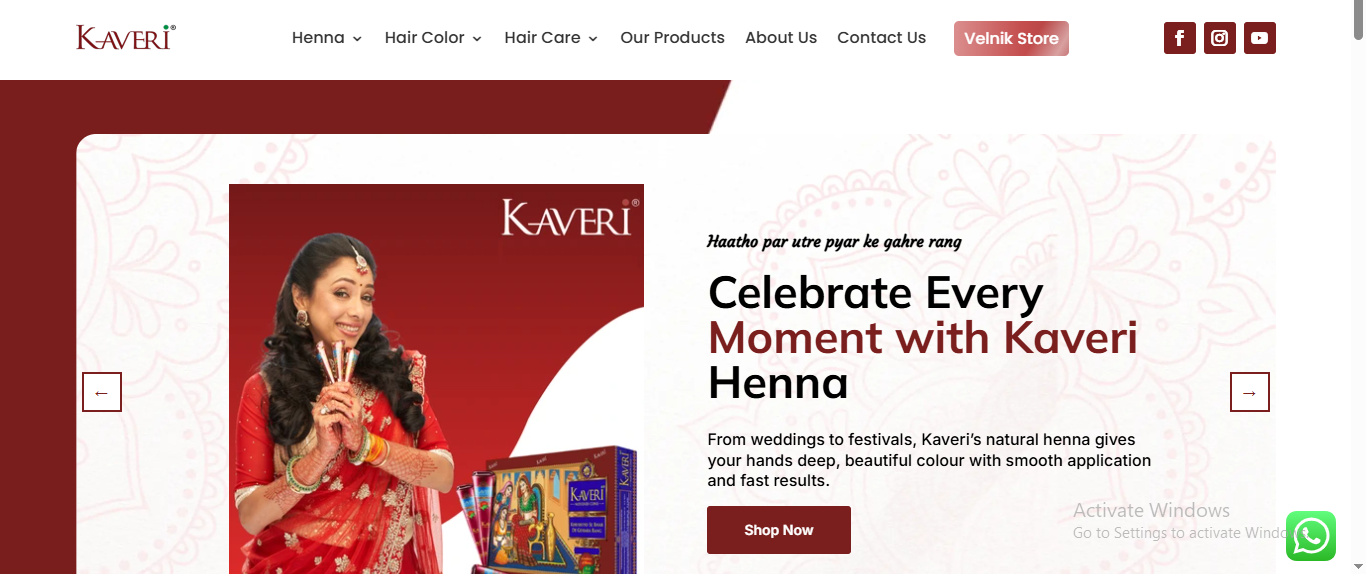This screenshot has width=1366, height=574.
Task: Select the Henna menu label
Action: point(318,38)
